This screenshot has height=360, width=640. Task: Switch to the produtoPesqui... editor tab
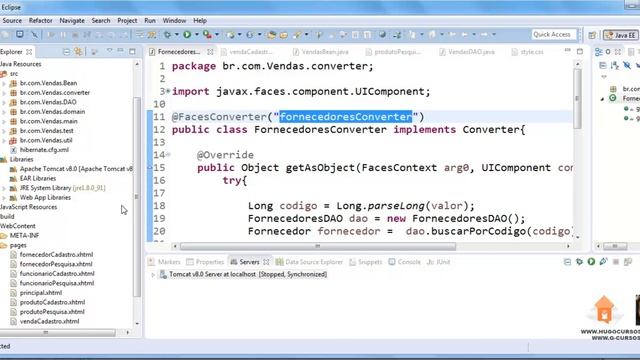coord(393,52)
